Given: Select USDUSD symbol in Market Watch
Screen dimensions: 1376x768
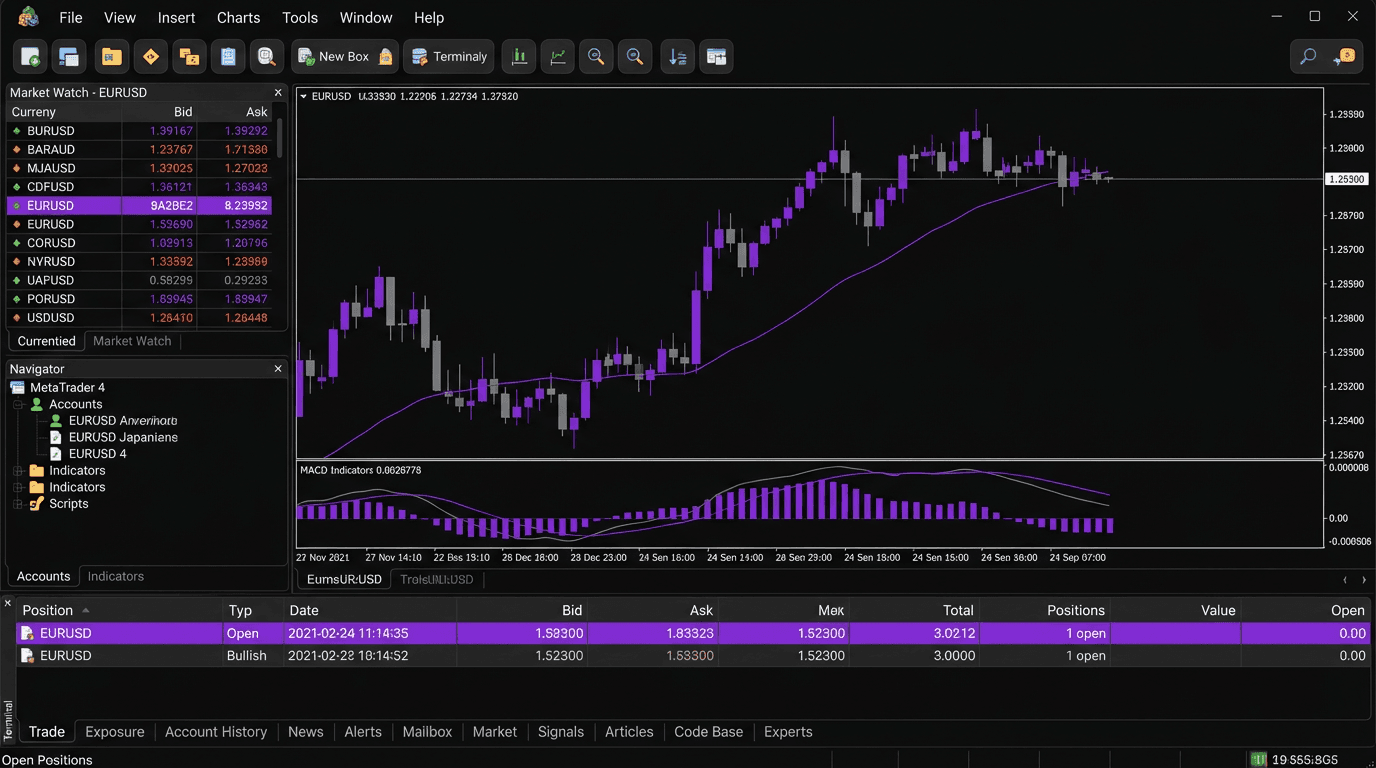Looking at the screenshot, I should pyautogui.click(x=51, y=318).
